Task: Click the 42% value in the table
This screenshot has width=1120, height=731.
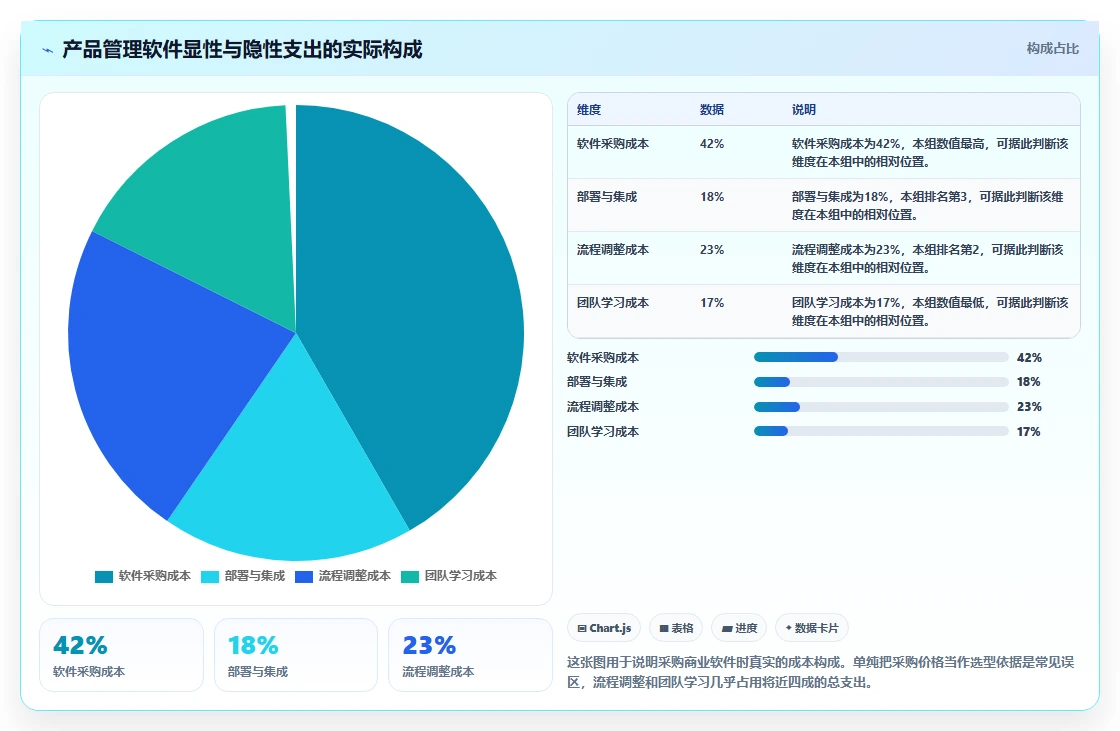Action: tap(712, 144)
